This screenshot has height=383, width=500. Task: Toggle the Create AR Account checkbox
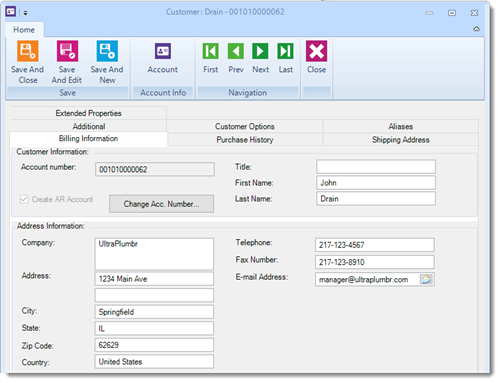[24, 199]
